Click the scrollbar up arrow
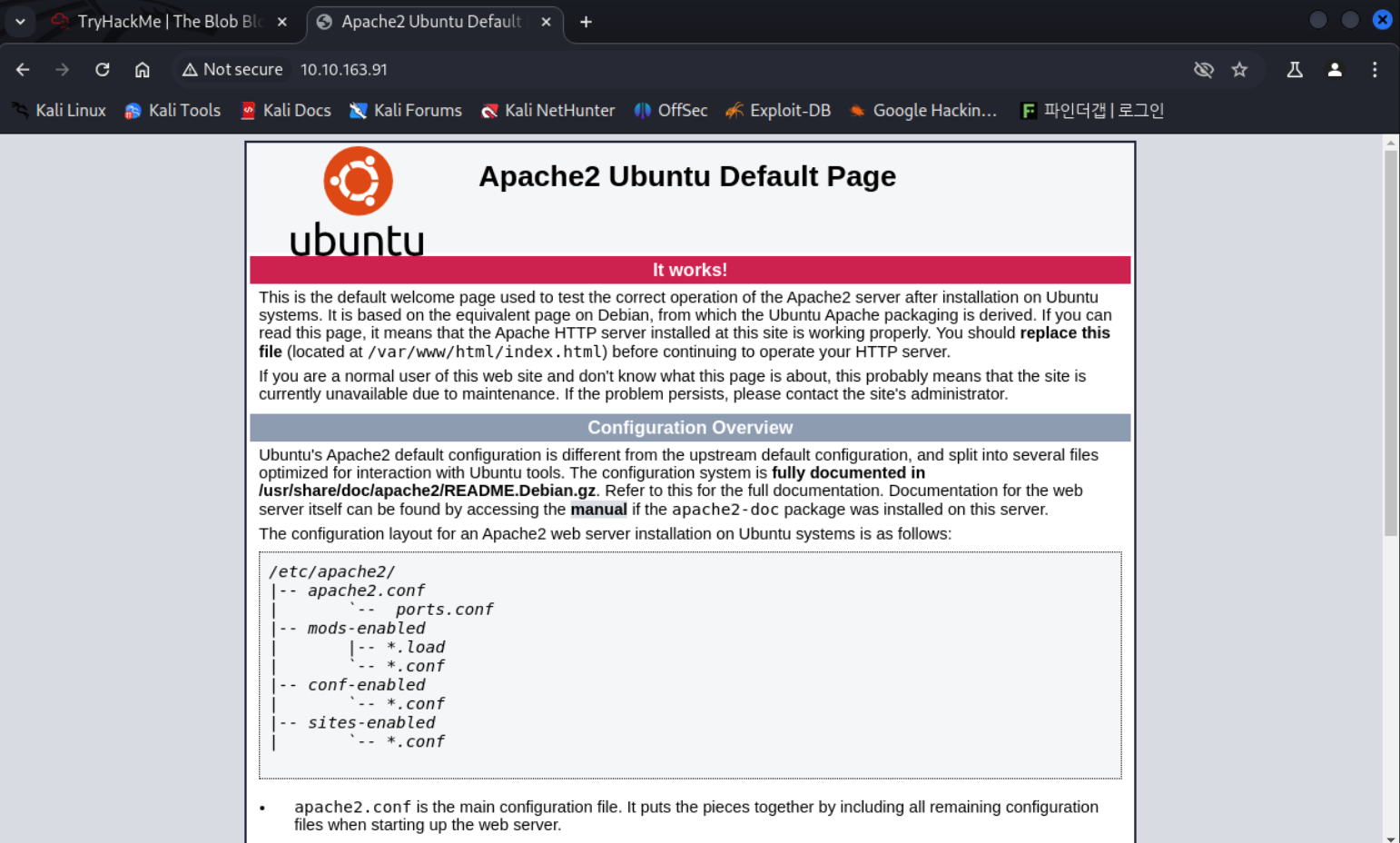The image size is (1400, 843). coord(1390,143)
